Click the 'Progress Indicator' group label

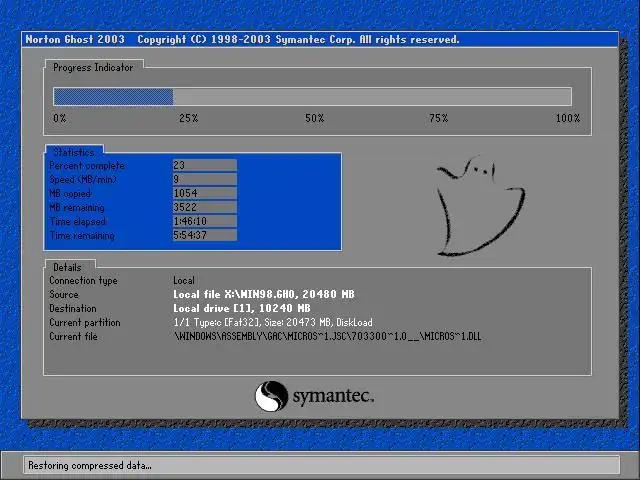(93, 67)
